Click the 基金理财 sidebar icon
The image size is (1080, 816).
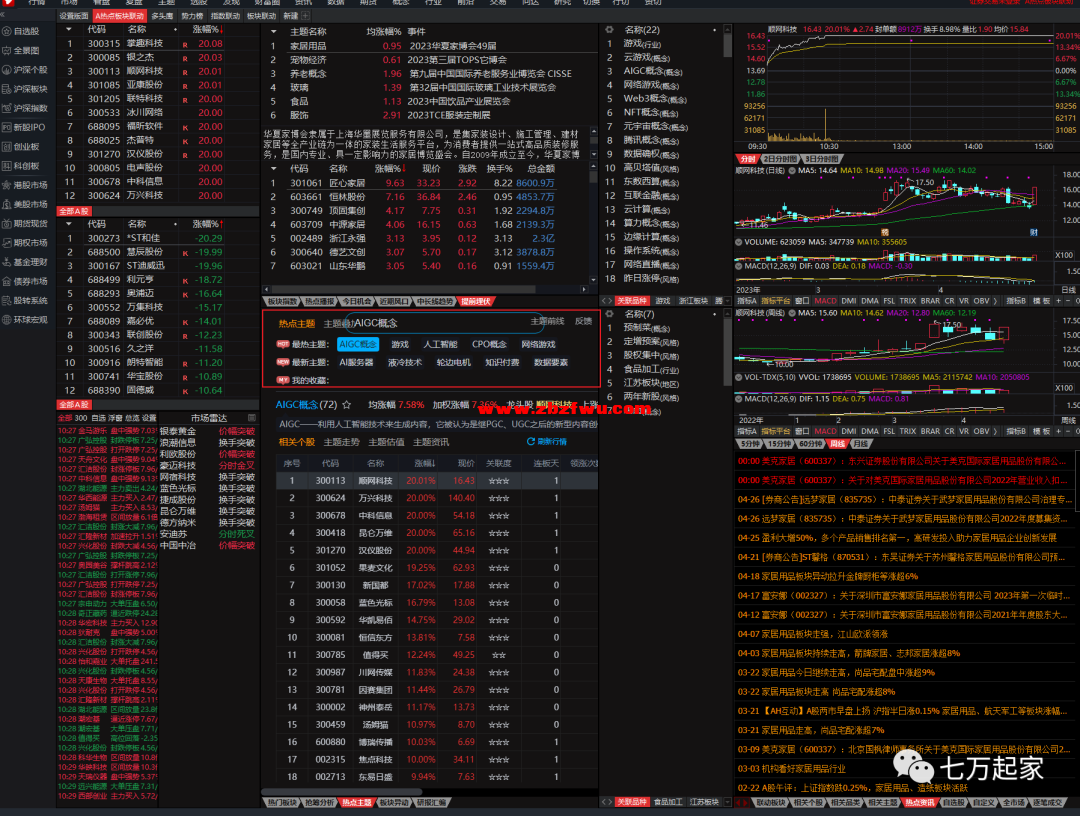pyautogui.click(x=7, y=262)
